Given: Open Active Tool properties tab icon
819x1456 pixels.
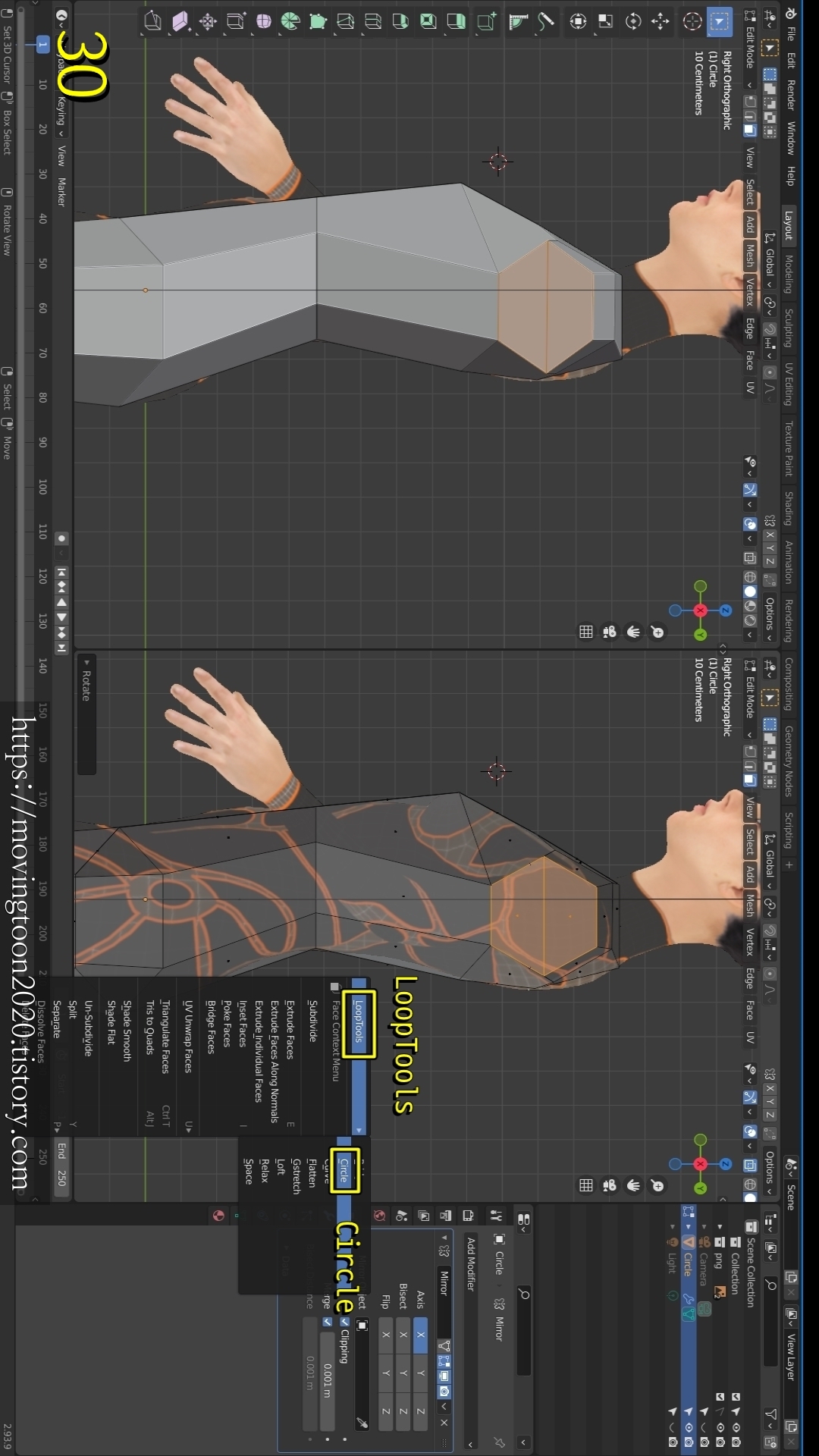Looking at the screenshot, I should coord(497,1216).
